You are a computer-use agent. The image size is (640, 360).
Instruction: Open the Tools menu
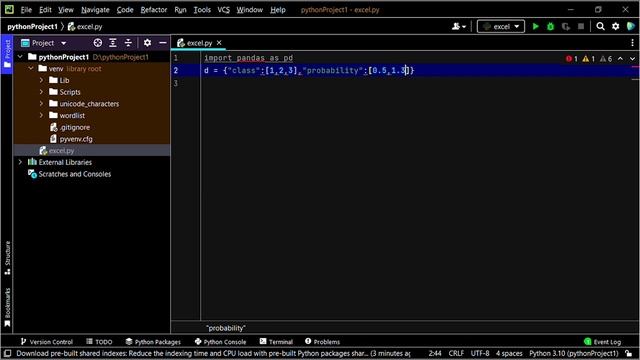click(202, 9)
